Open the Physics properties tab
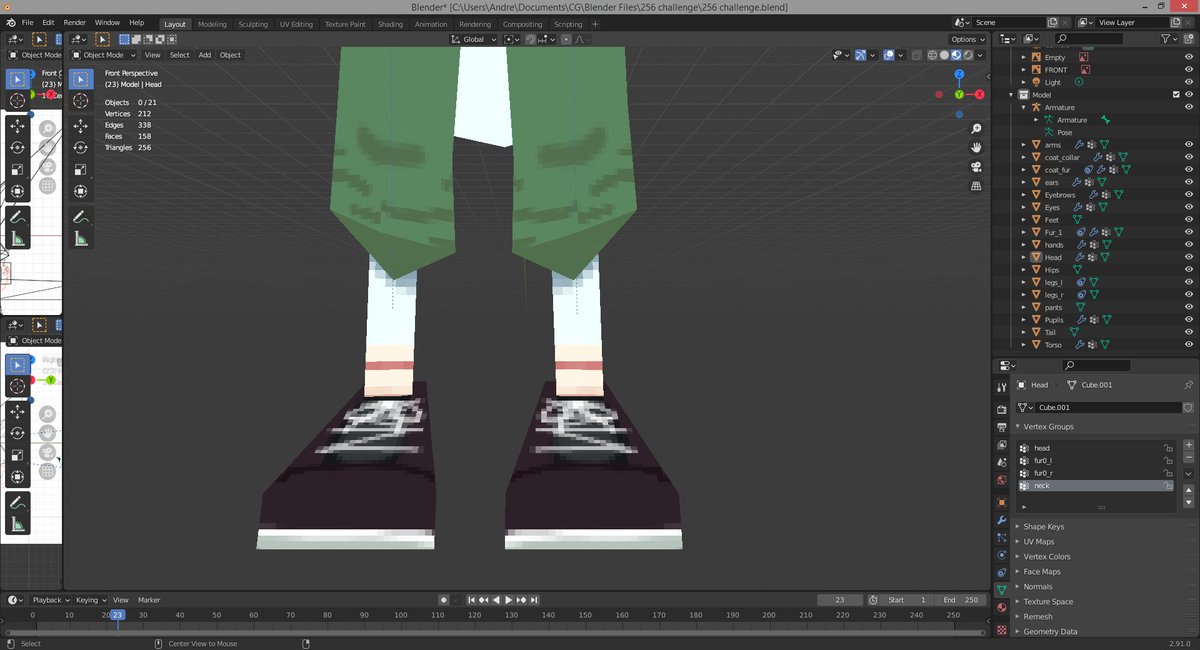The width and height of the screenshot is (1200, 650). pos(1002,554)
